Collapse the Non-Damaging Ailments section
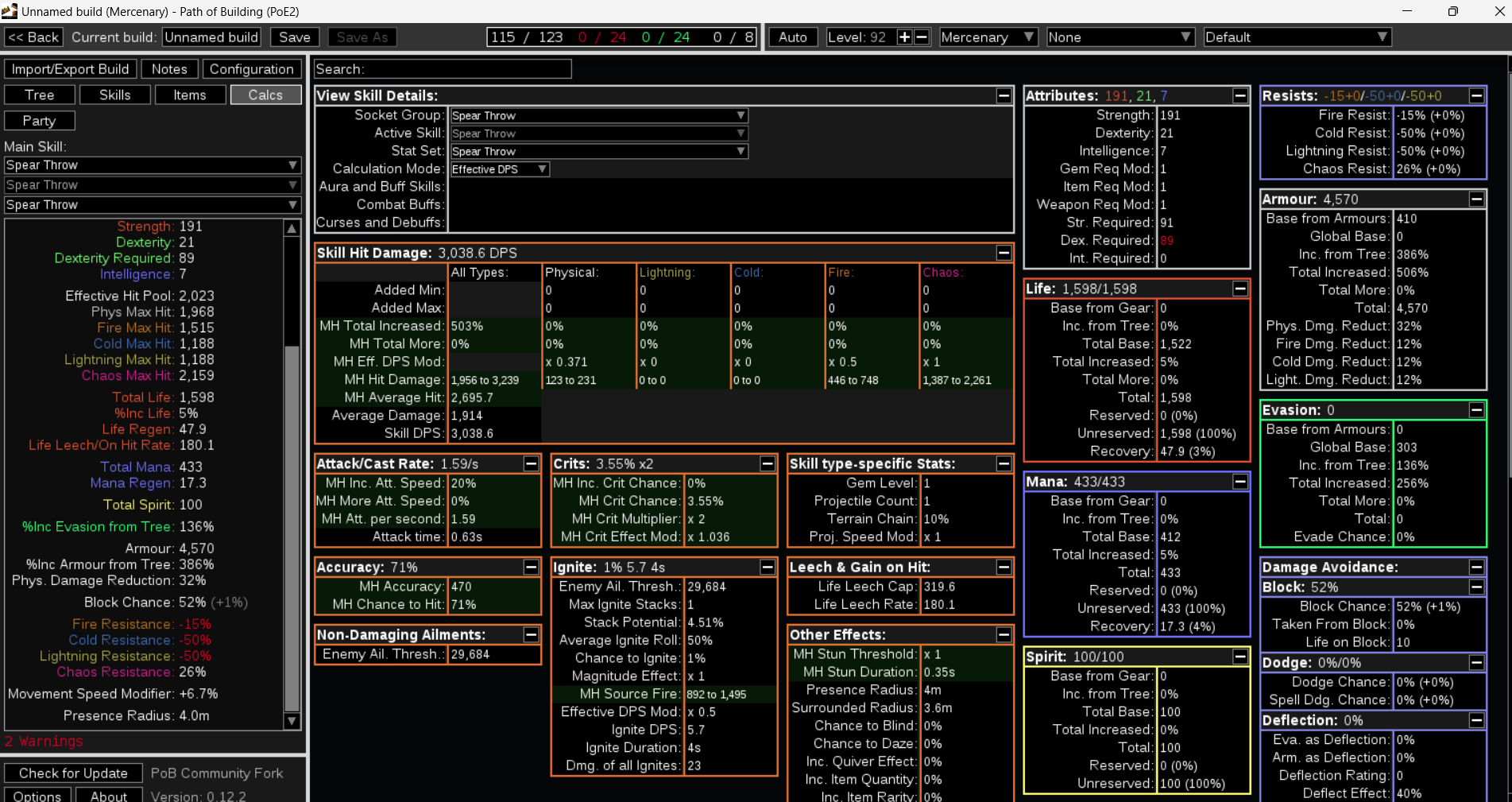This screenshot has height=802, width=1512. [532, 634]
